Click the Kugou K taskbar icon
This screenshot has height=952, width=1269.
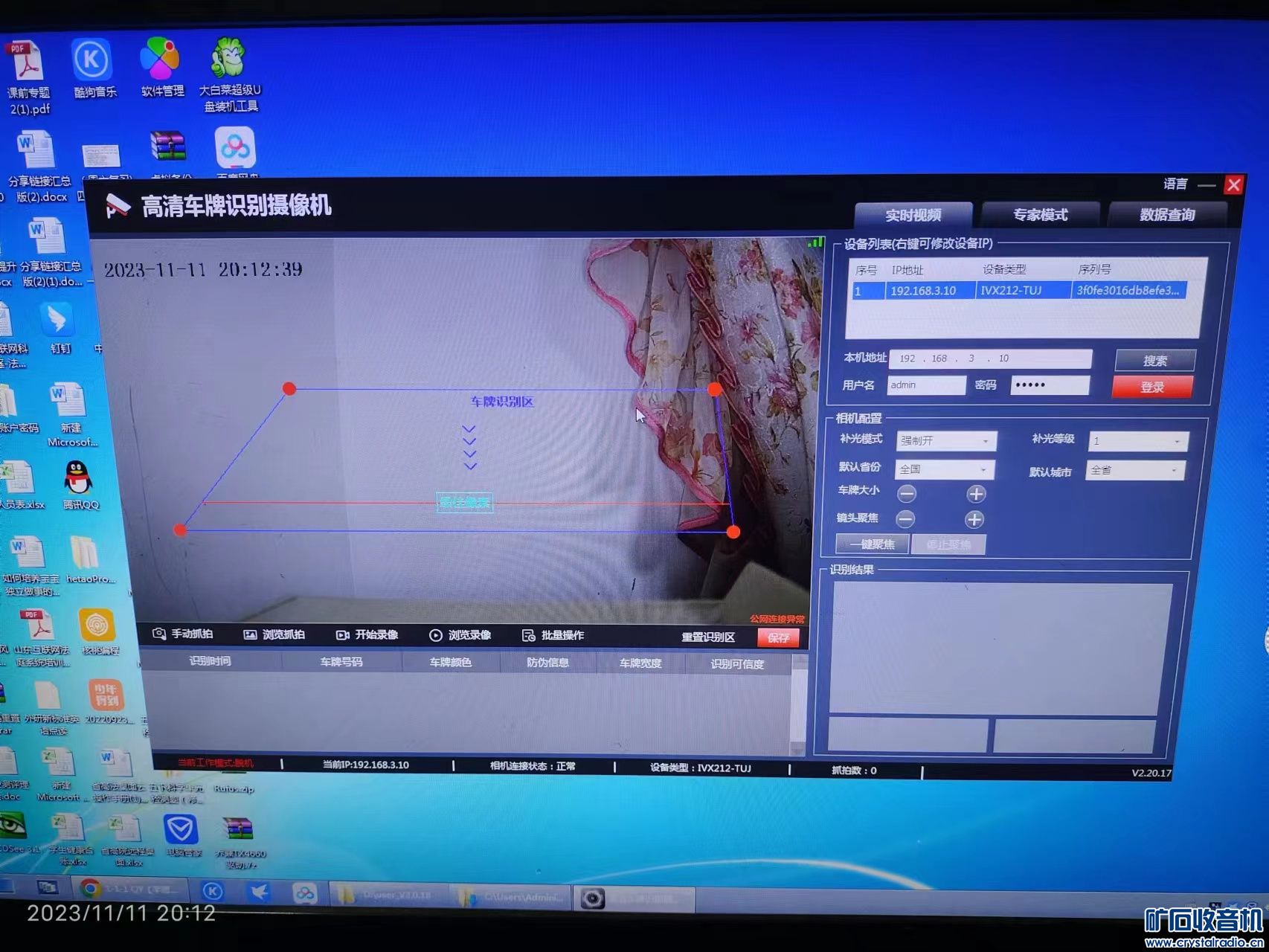click(213, 891)
